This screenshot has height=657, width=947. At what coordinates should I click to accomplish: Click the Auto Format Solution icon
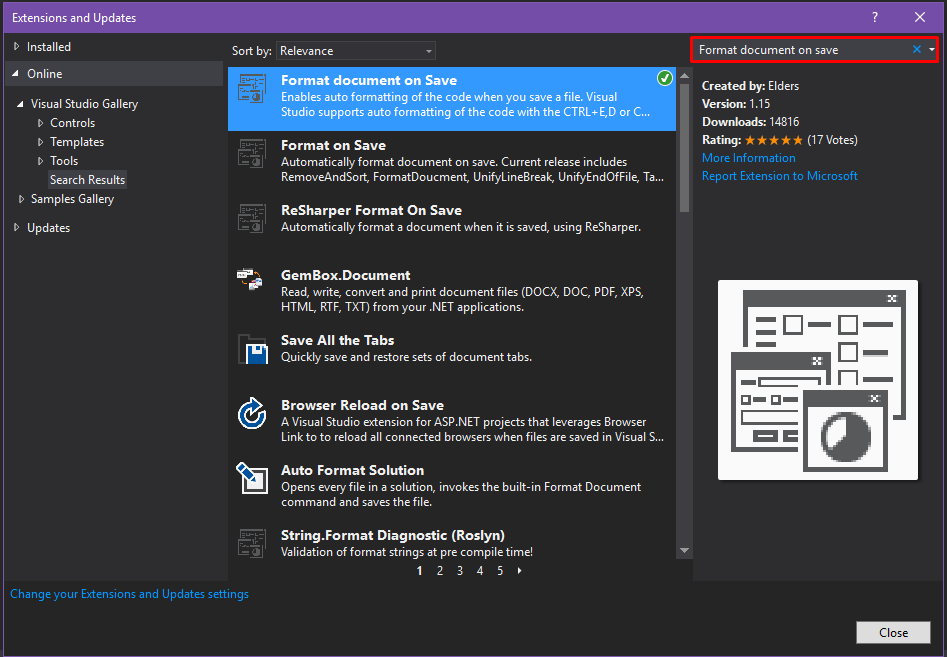pyautogui.click(x=252, y=478)
